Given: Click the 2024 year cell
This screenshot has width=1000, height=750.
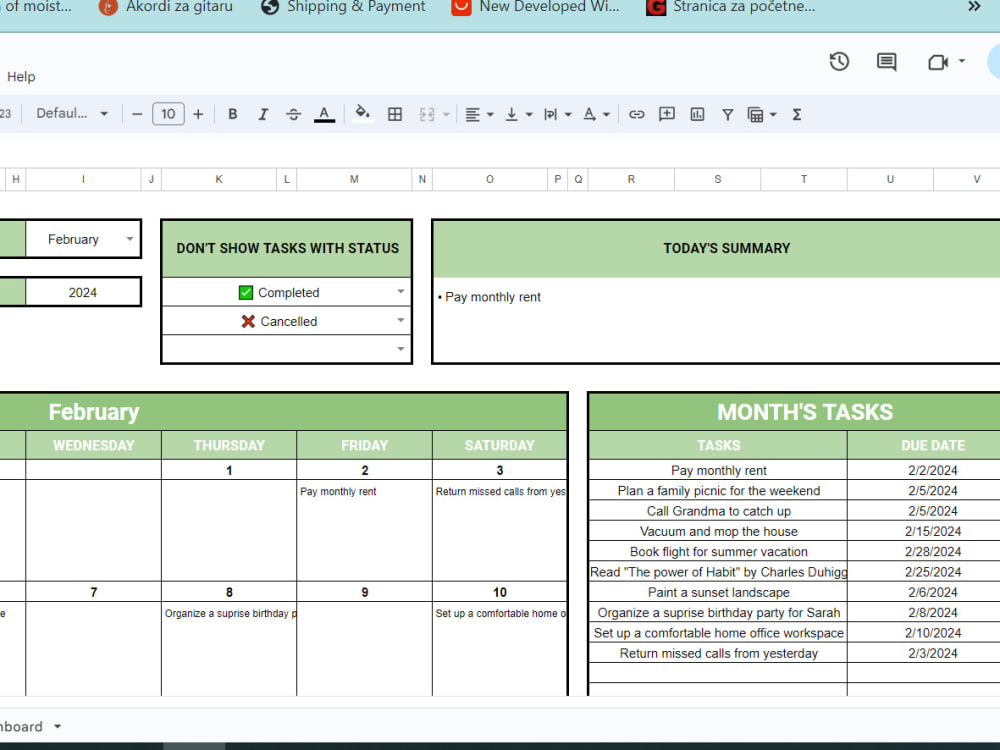Looking at the screenshot, I should pos(83,292).
